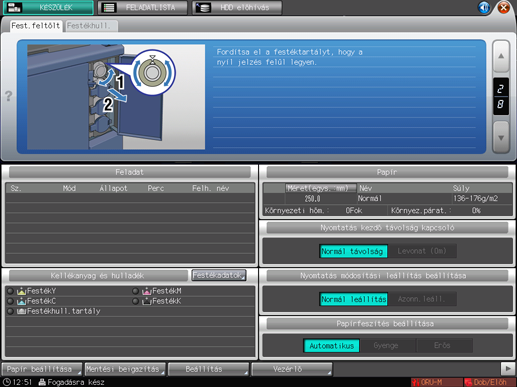Click the Festékhull.tartály waste box icon
Viewport: 517px width, 387px height.
pos(21,311)
